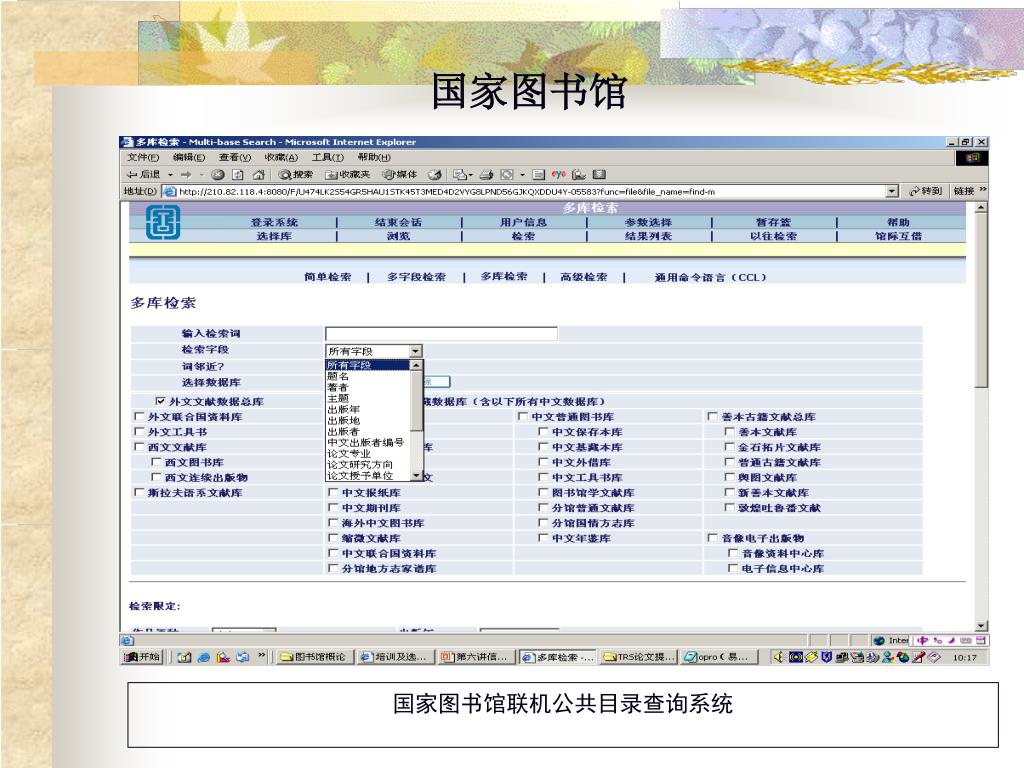Click the 馆际互借 navigation link
The image size is (1024, 768).
tap(899, 236)
